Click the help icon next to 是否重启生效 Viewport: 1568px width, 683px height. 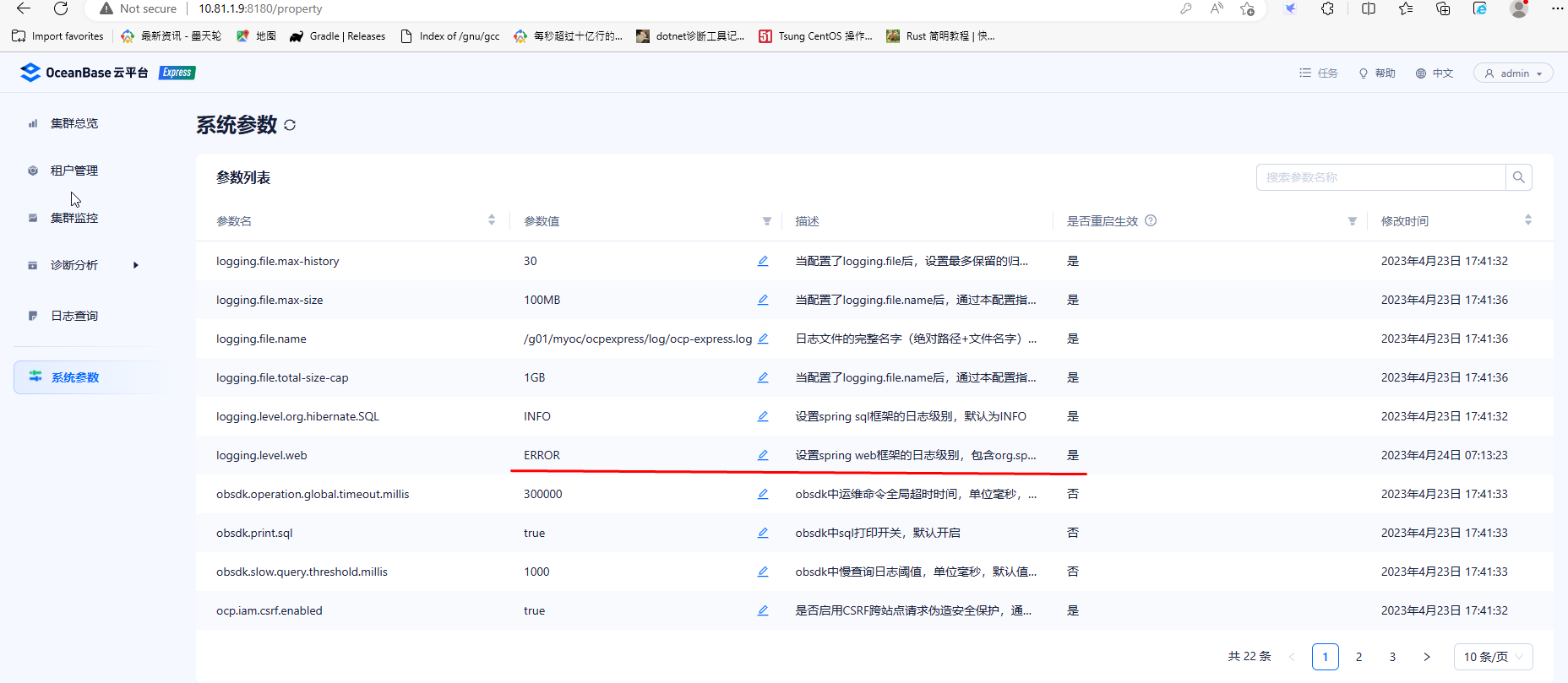(1151, 220)
